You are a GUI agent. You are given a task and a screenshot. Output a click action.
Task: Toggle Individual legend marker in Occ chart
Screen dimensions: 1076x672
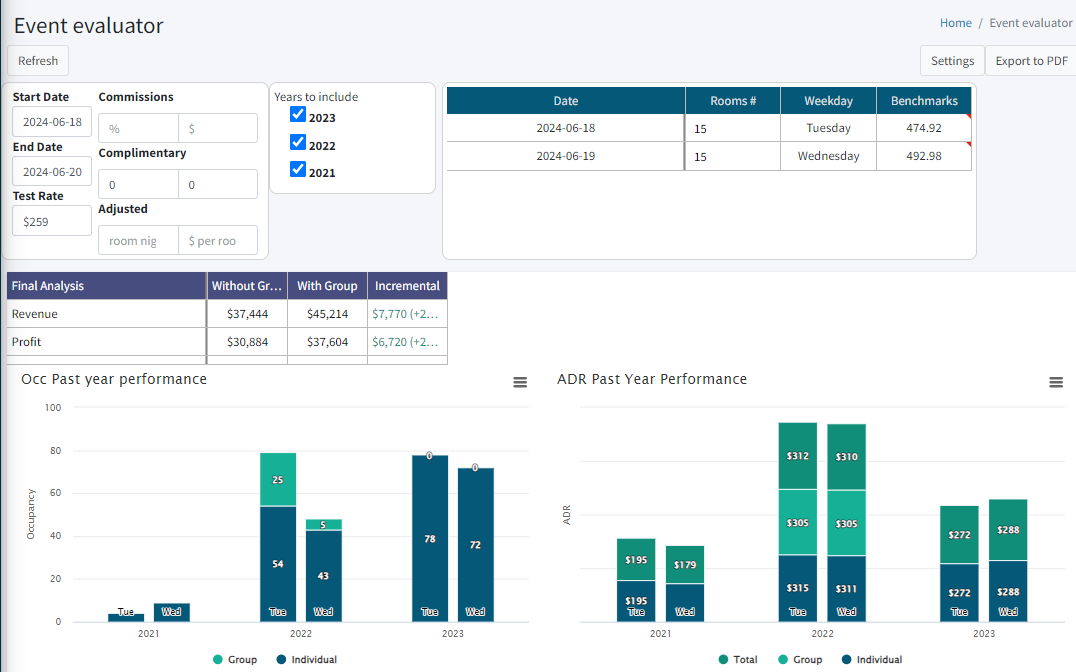point(282,660)
